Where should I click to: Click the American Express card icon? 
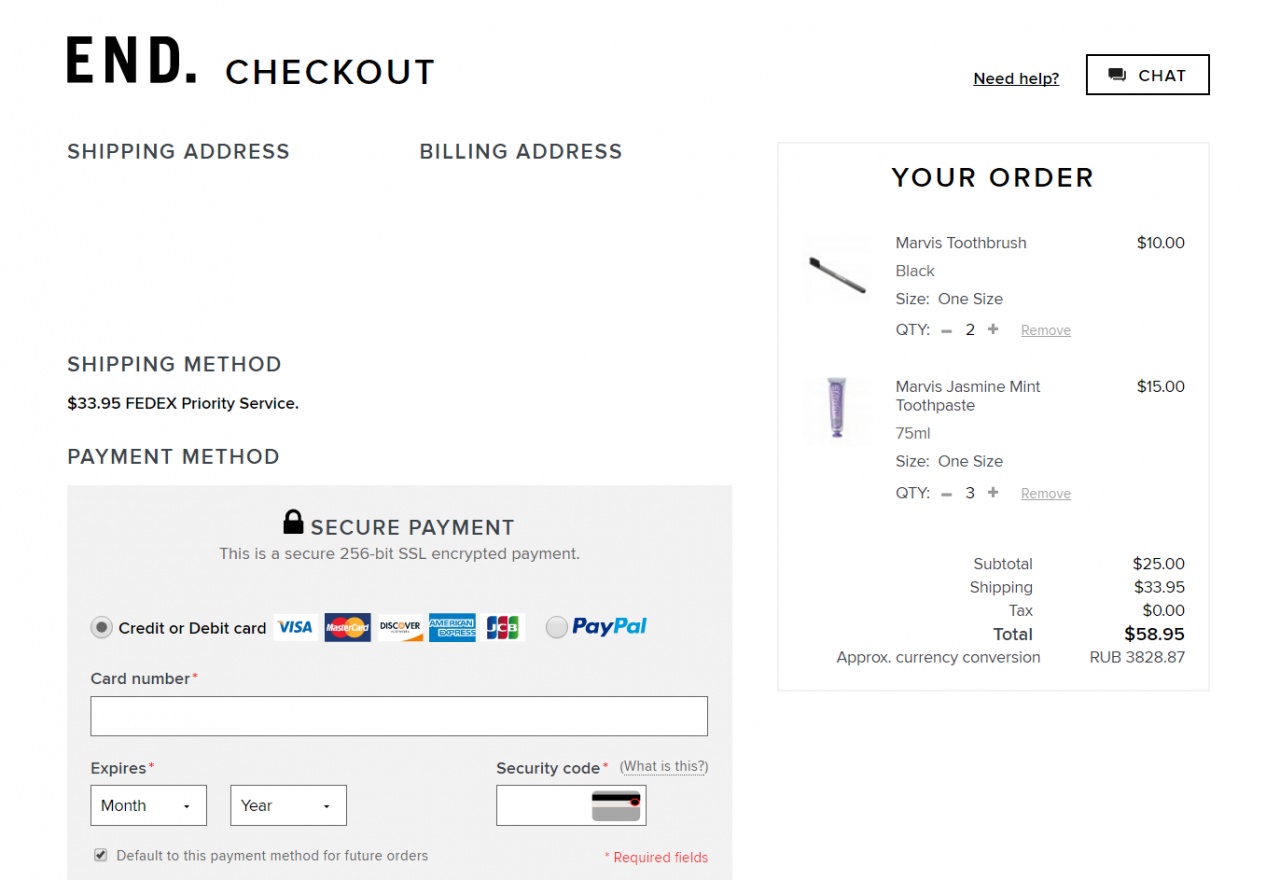(452, 627)
